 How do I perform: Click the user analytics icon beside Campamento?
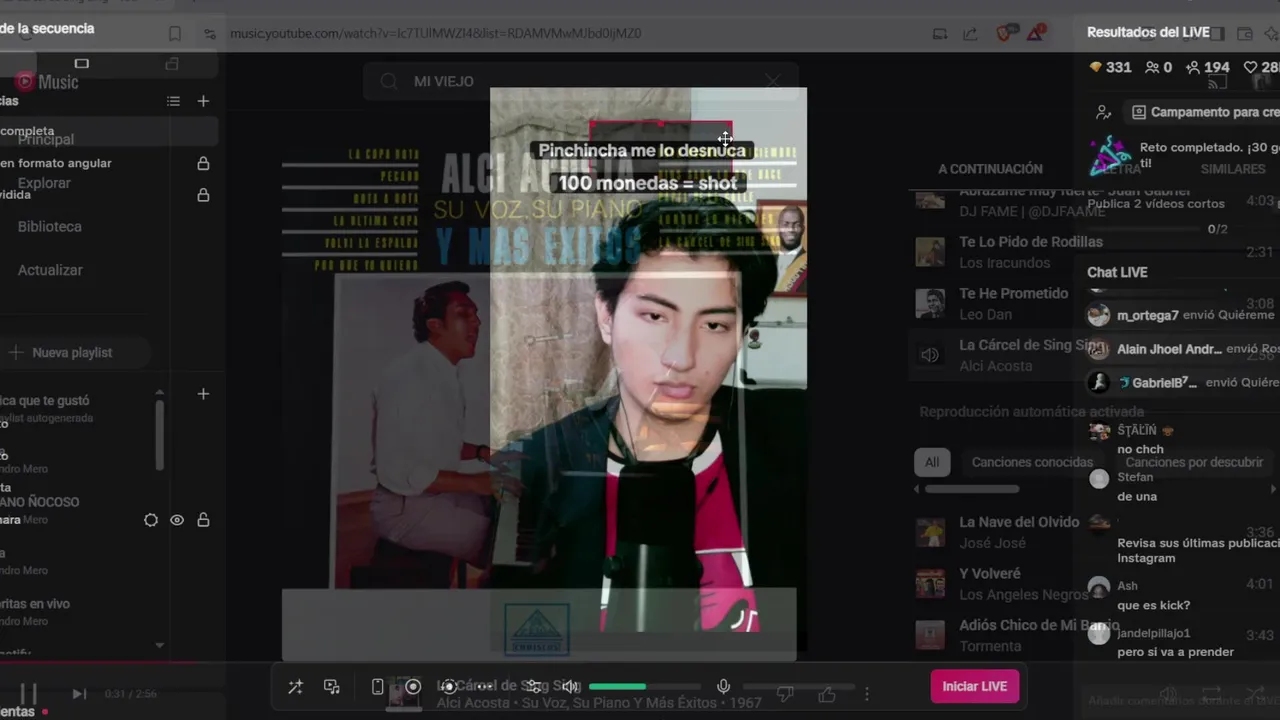(1103, 112)
